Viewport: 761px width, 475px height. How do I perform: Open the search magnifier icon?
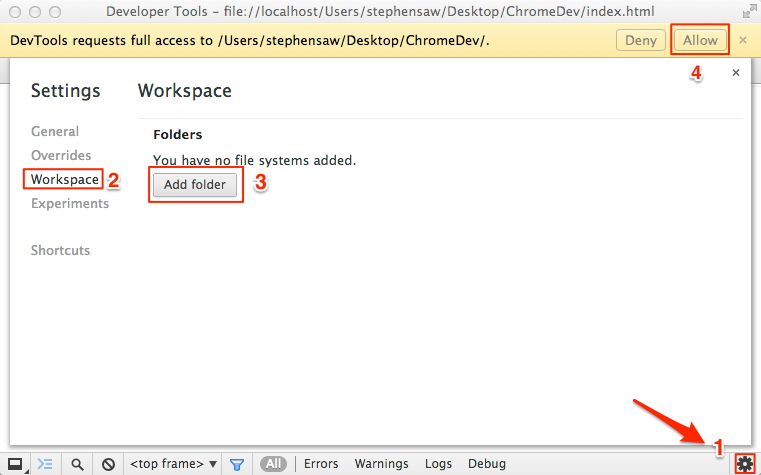77,464
